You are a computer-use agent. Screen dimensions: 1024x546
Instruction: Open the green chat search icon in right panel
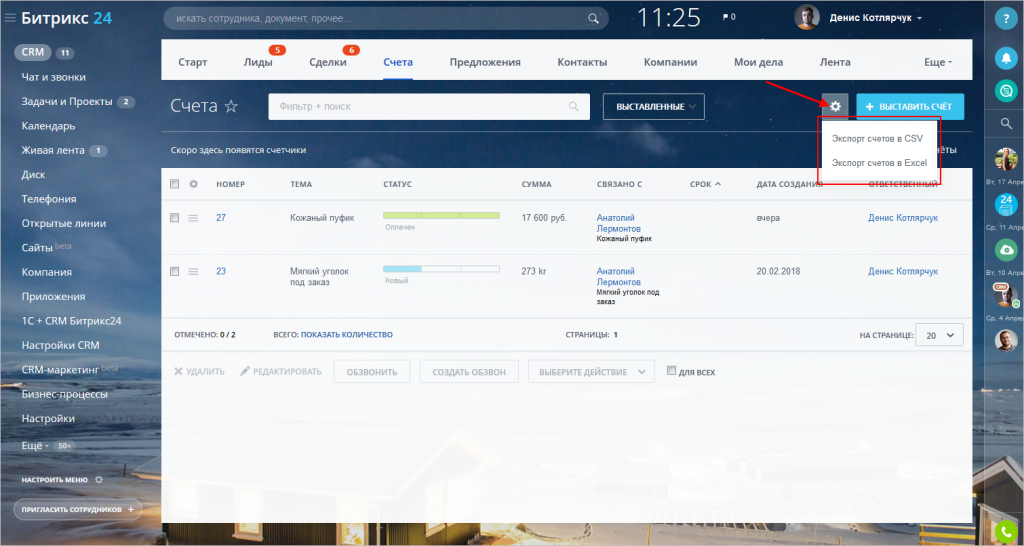[x=1006, y=90]
